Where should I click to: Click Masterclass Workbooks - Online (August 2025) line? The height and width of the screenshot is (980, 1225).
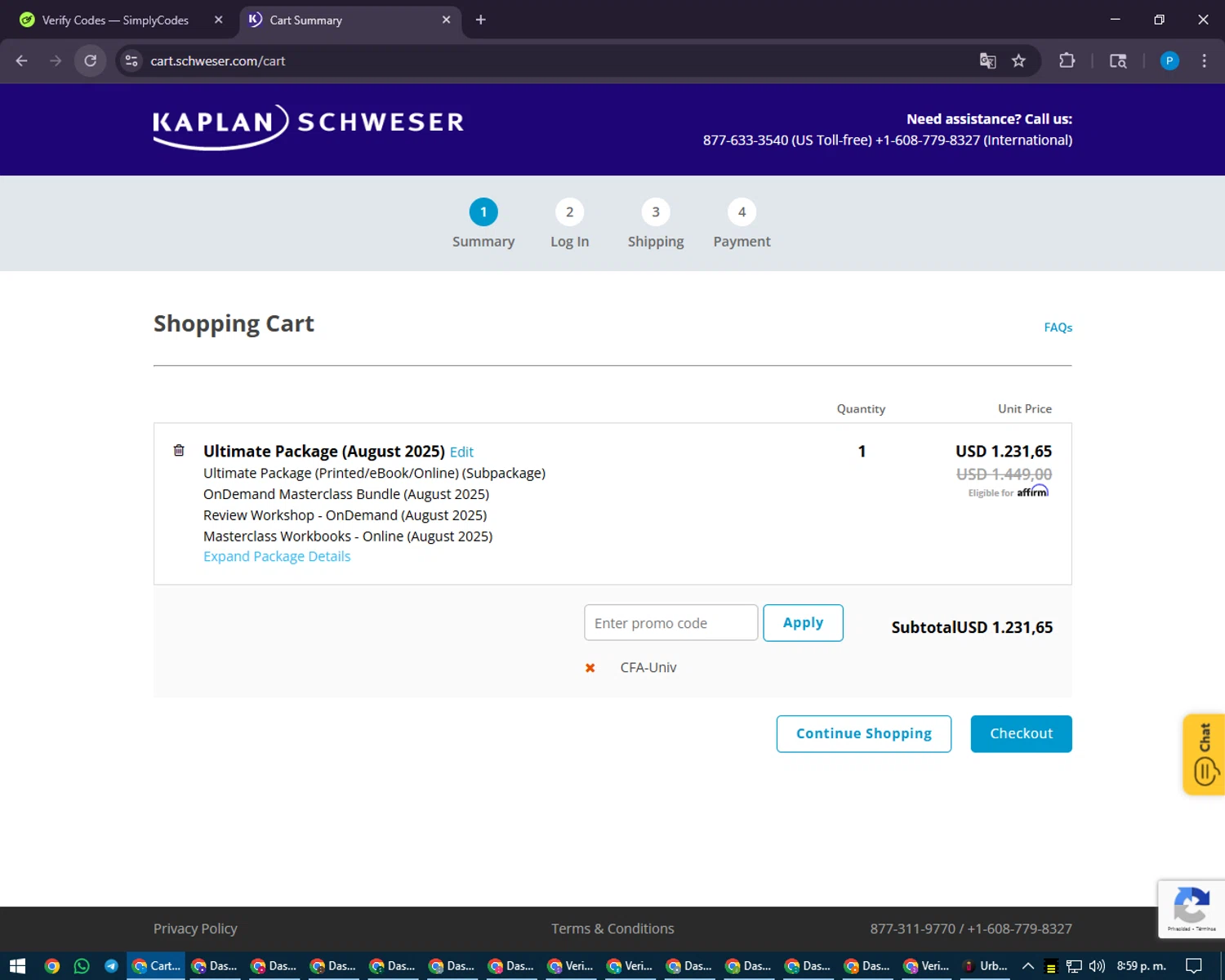(348, 537)
